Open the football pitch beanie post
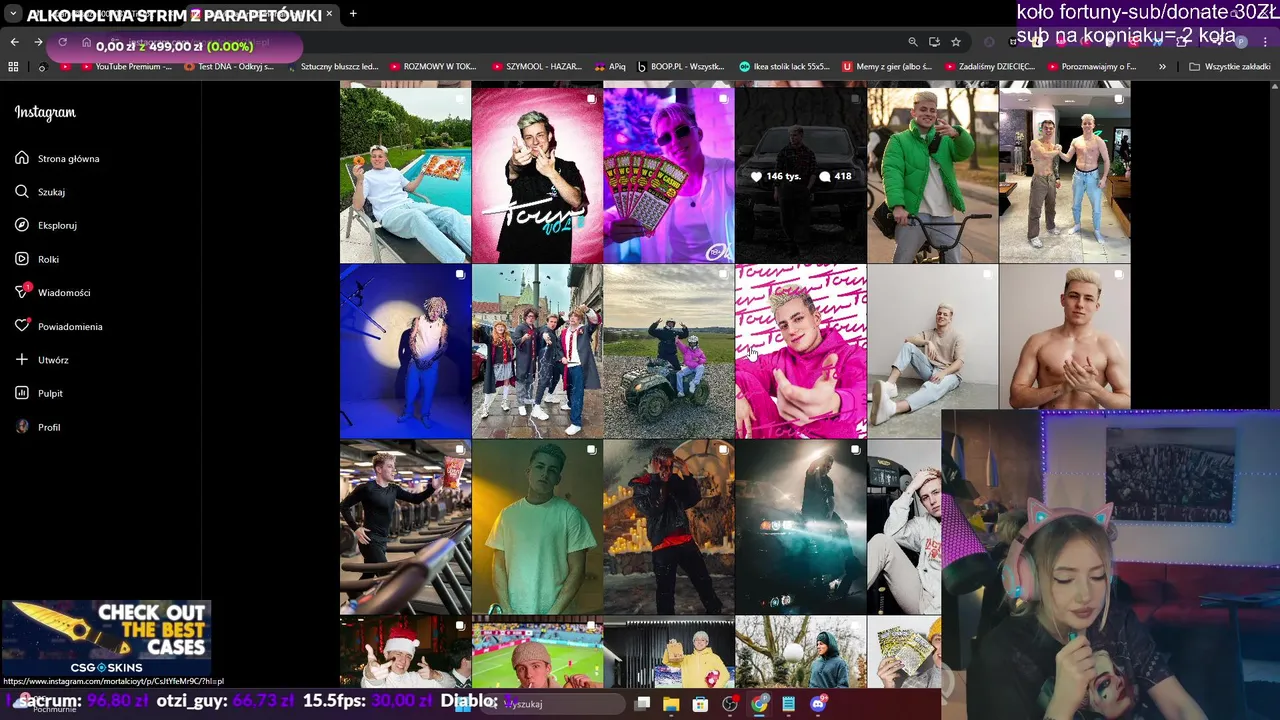 coord(537,652)
